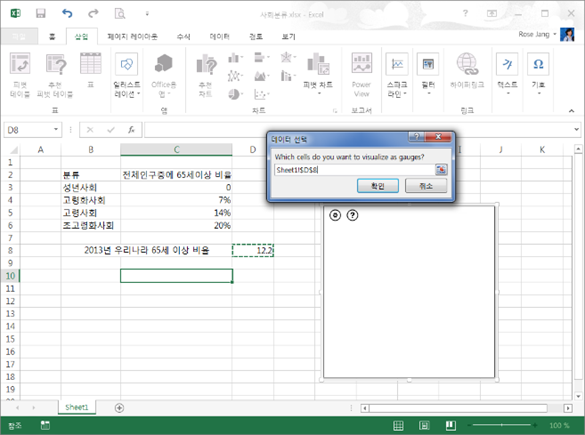Open the Filter group button
Screen dimensions: 585x435
[x=428, y=74]
